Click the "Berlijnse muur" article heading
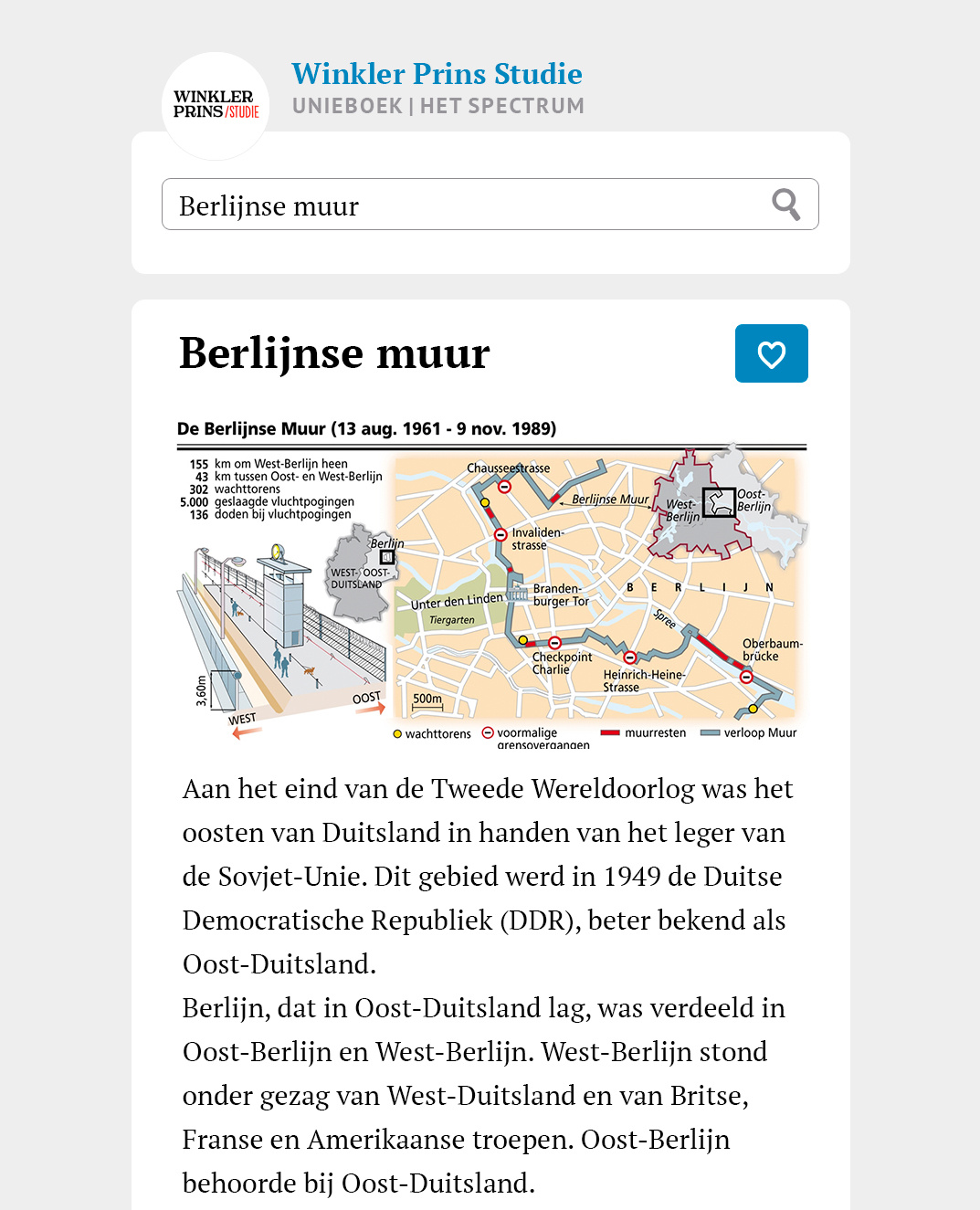The image size is (980, 1210). pos(334,353)
